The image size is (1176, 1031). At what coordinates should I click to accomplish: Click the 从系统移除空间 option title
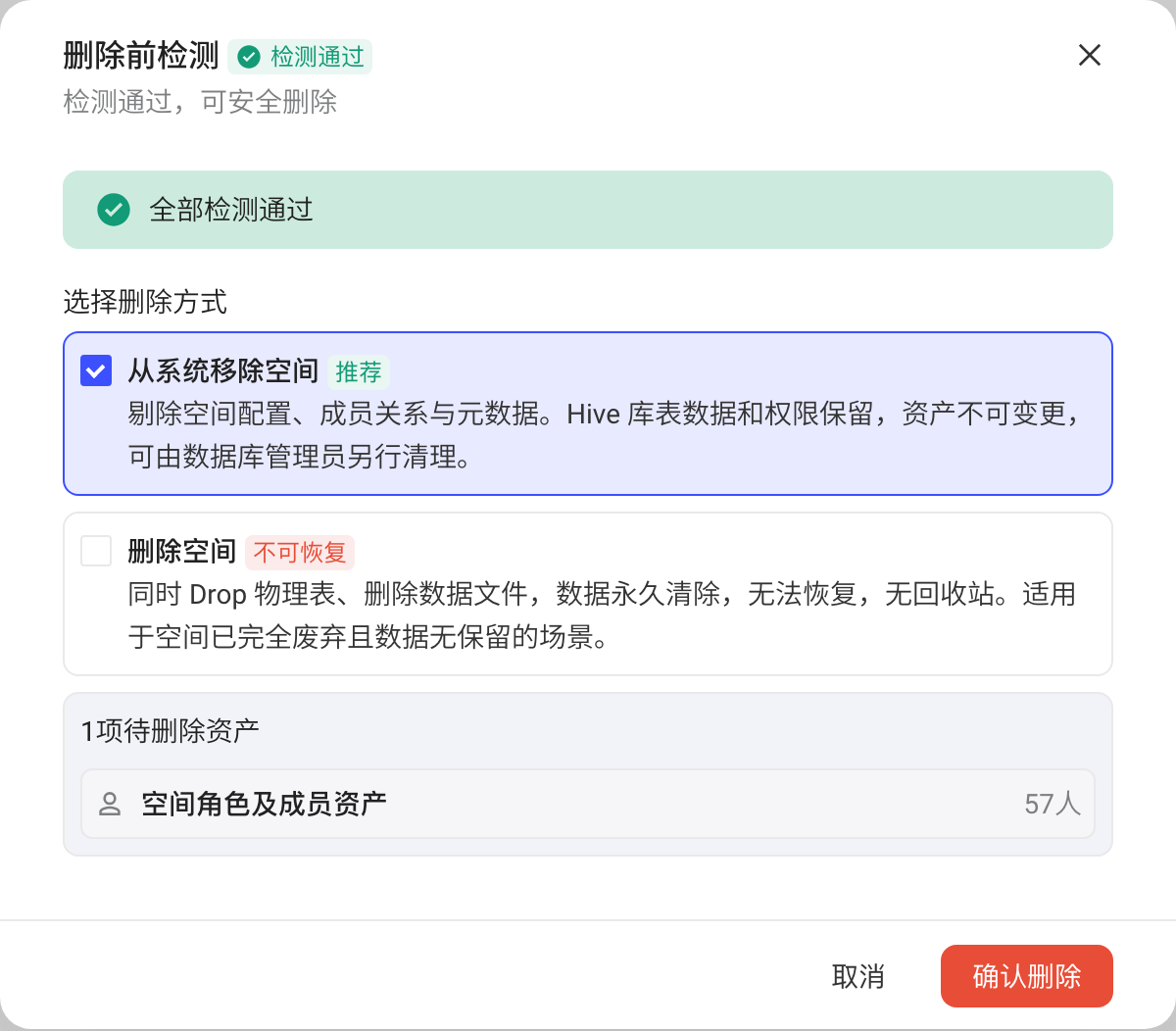coord(223,371)
